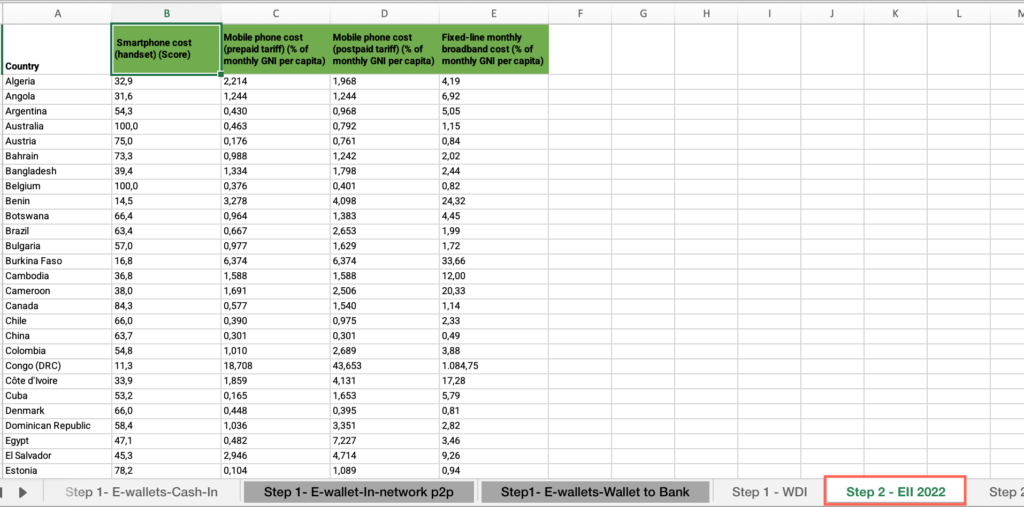Select the Cambodia cell
This screenshot has height=507, width=1024.
click(57, 276)
